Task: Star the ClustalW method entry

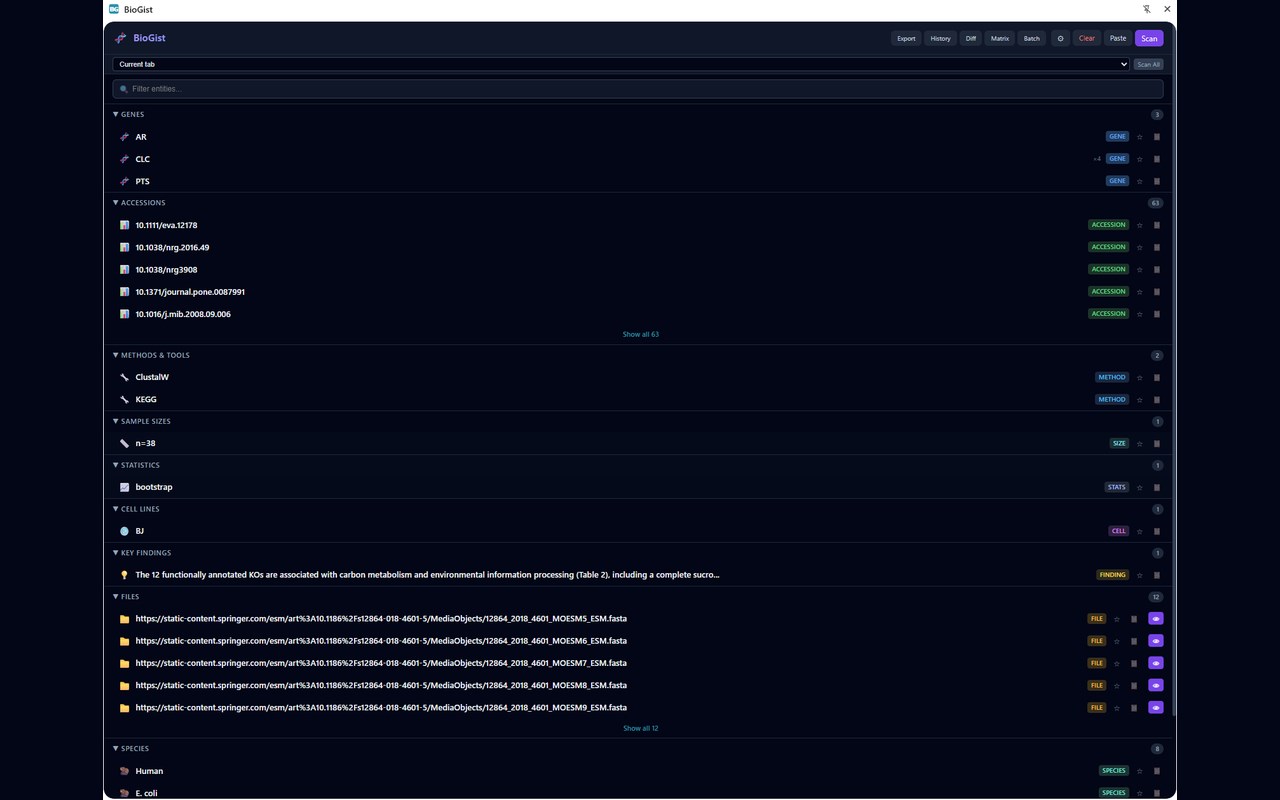Action: [1140, 377]
